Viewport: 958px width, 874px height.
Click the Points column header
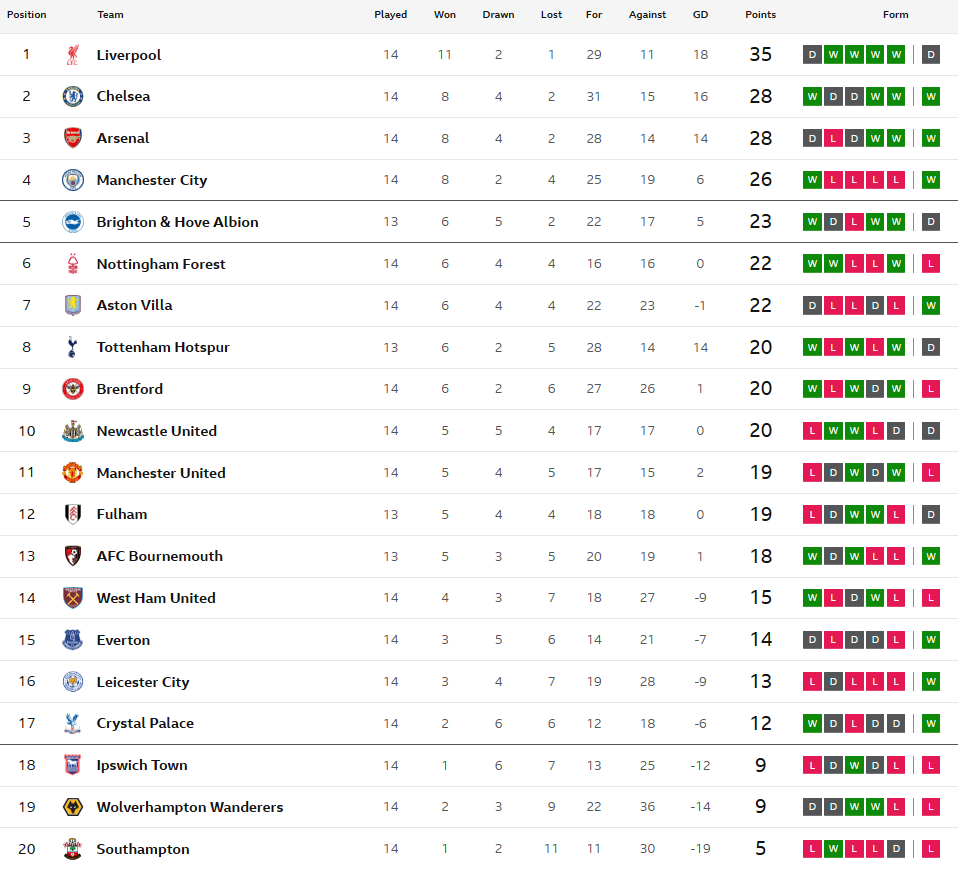coord(760,15)
